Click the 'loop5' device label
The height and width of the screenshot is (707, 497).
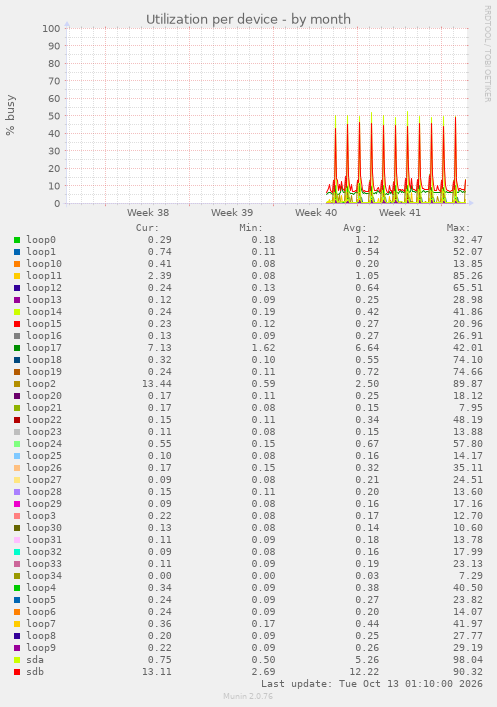[41, 600]
